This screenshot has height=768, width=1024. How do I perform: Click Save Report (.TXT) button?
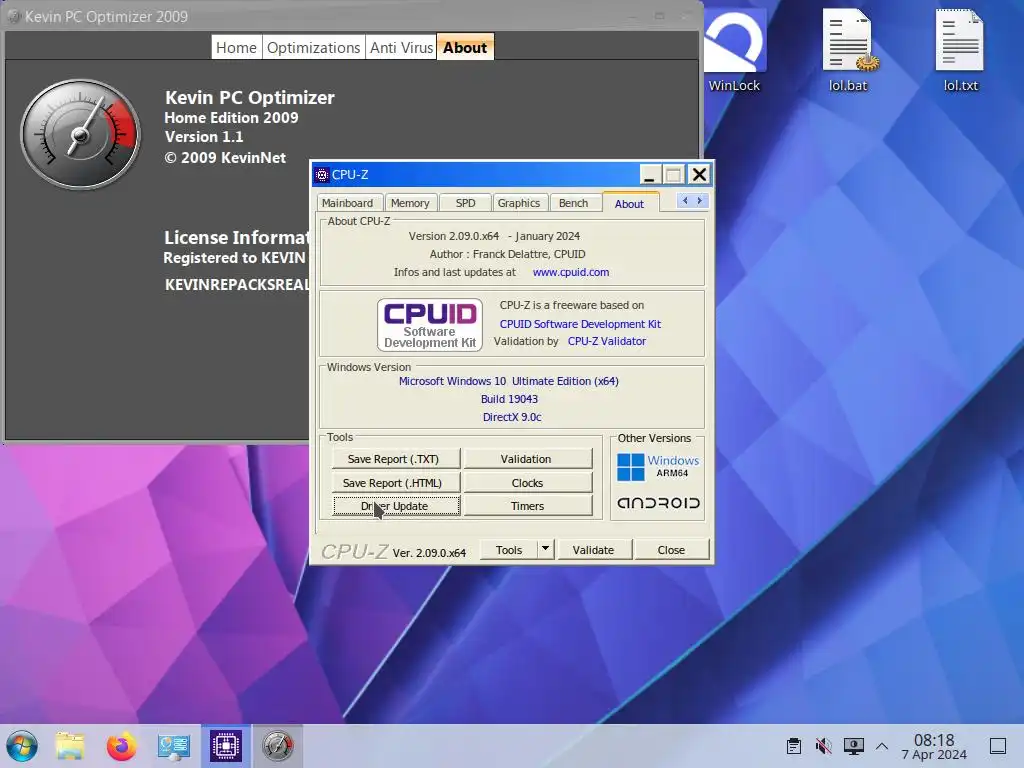pos(396,459)
